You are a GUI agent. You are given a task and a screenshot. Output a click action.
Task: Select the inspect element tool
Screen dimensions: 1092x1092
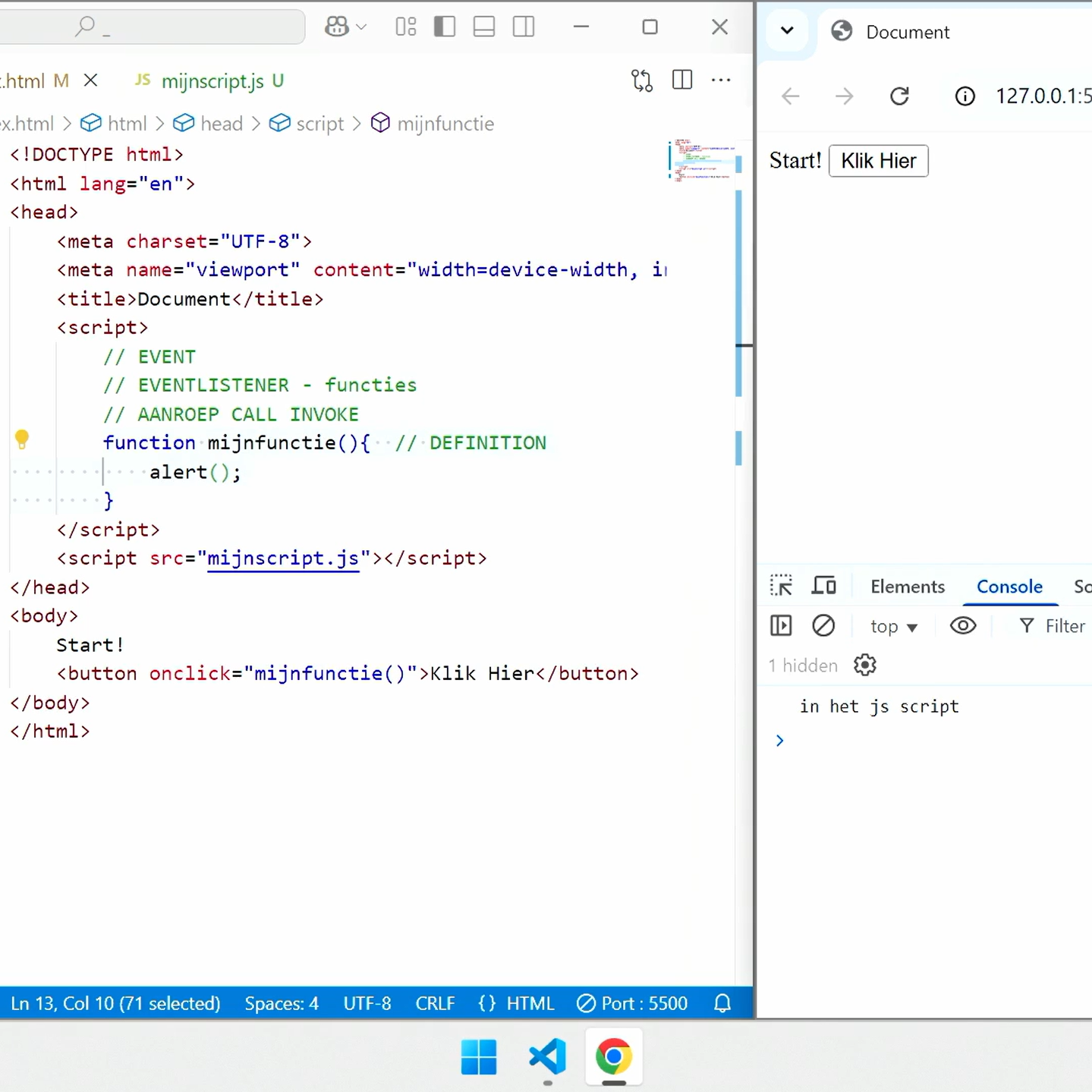point(781,586)
